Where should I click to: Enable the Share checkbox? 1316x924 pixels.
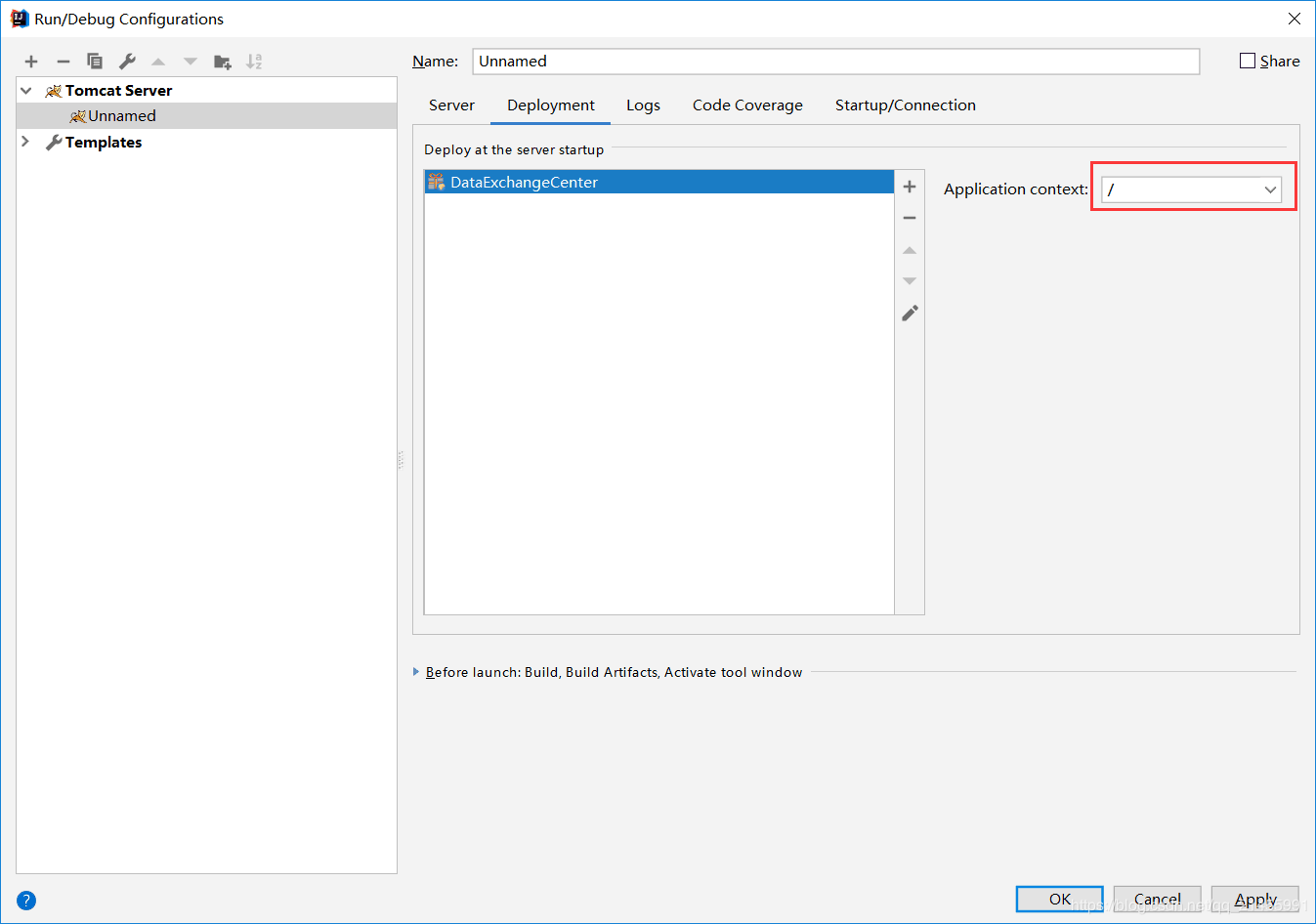click(1247, 61)
